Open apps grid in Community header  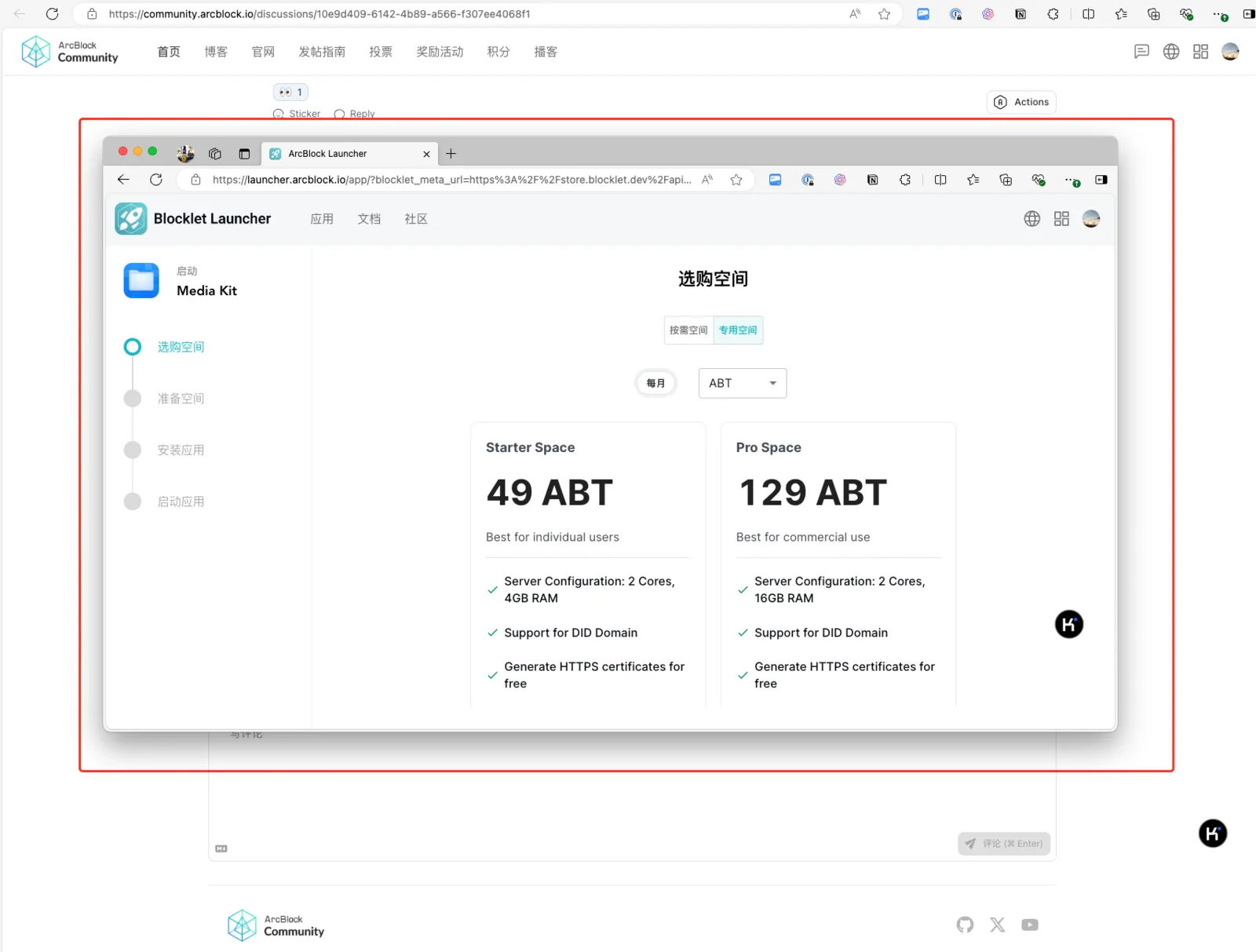1200,52
